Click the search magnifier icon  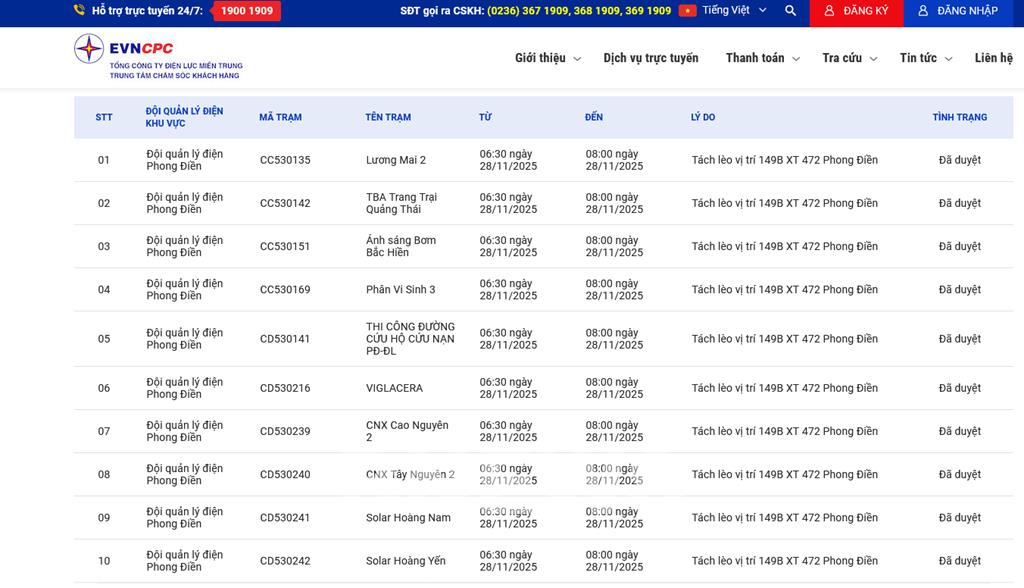point(790,11)
